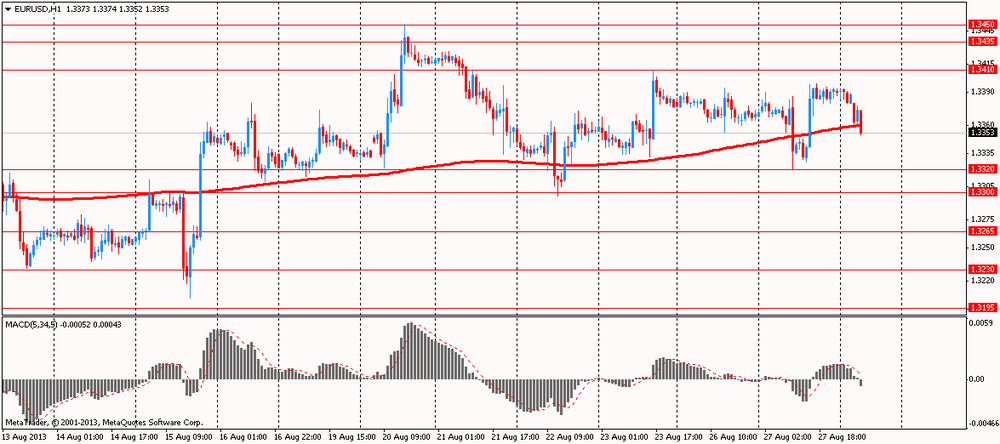
Task: Click the 15 Aug 09:00 time label
Action: pyautogui.click(x=187, y=437)
